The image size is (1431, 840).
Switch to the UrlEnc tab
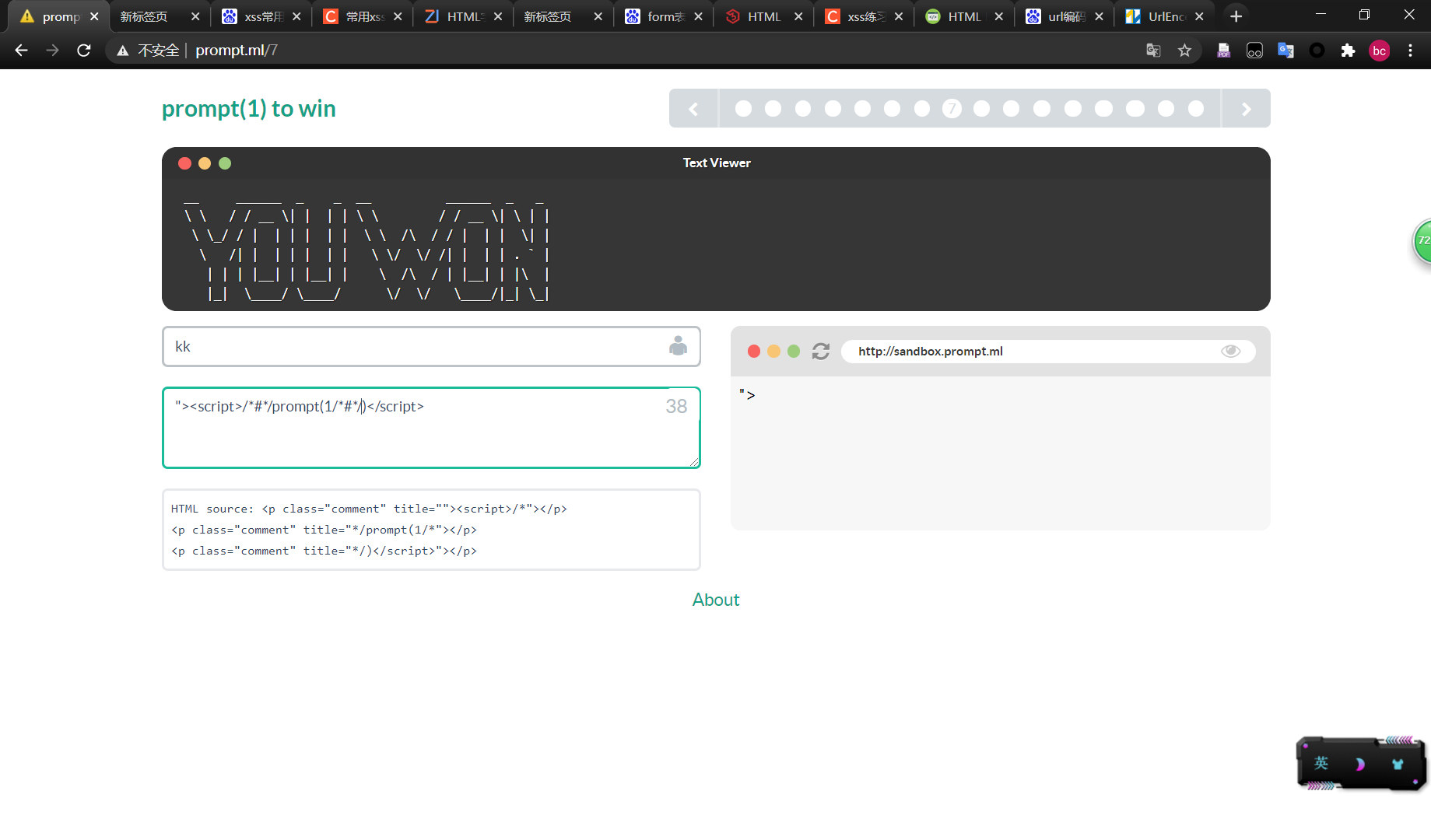1166,16
